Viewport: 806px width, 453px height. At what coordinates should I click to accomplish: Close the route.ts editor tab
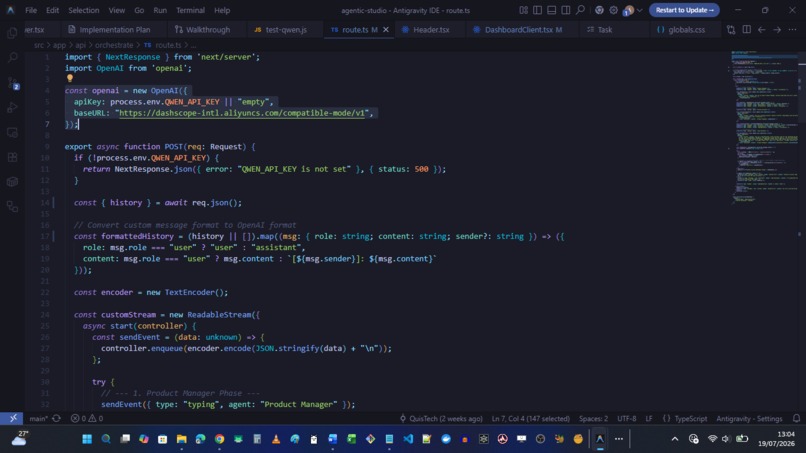[x=386, y=30]
